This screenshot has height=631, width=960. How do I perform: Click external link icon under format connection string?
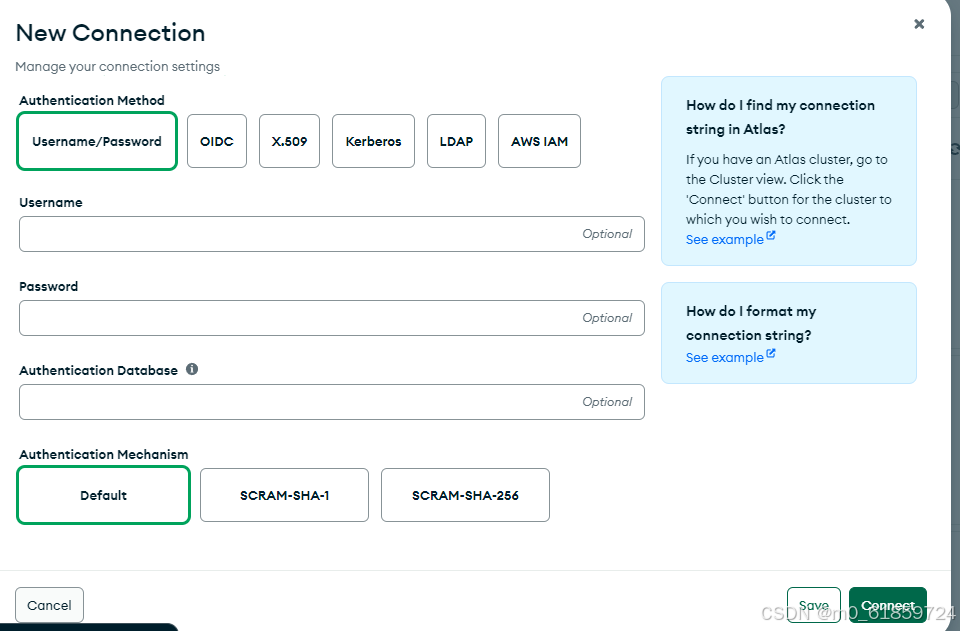[771, 354]
